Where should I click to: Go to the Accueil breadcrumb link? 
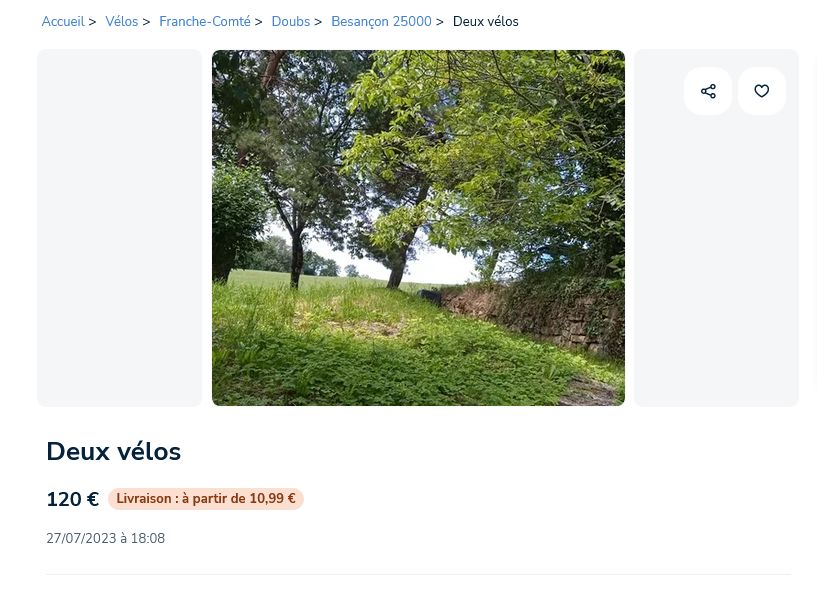click(x=63, y=21)
